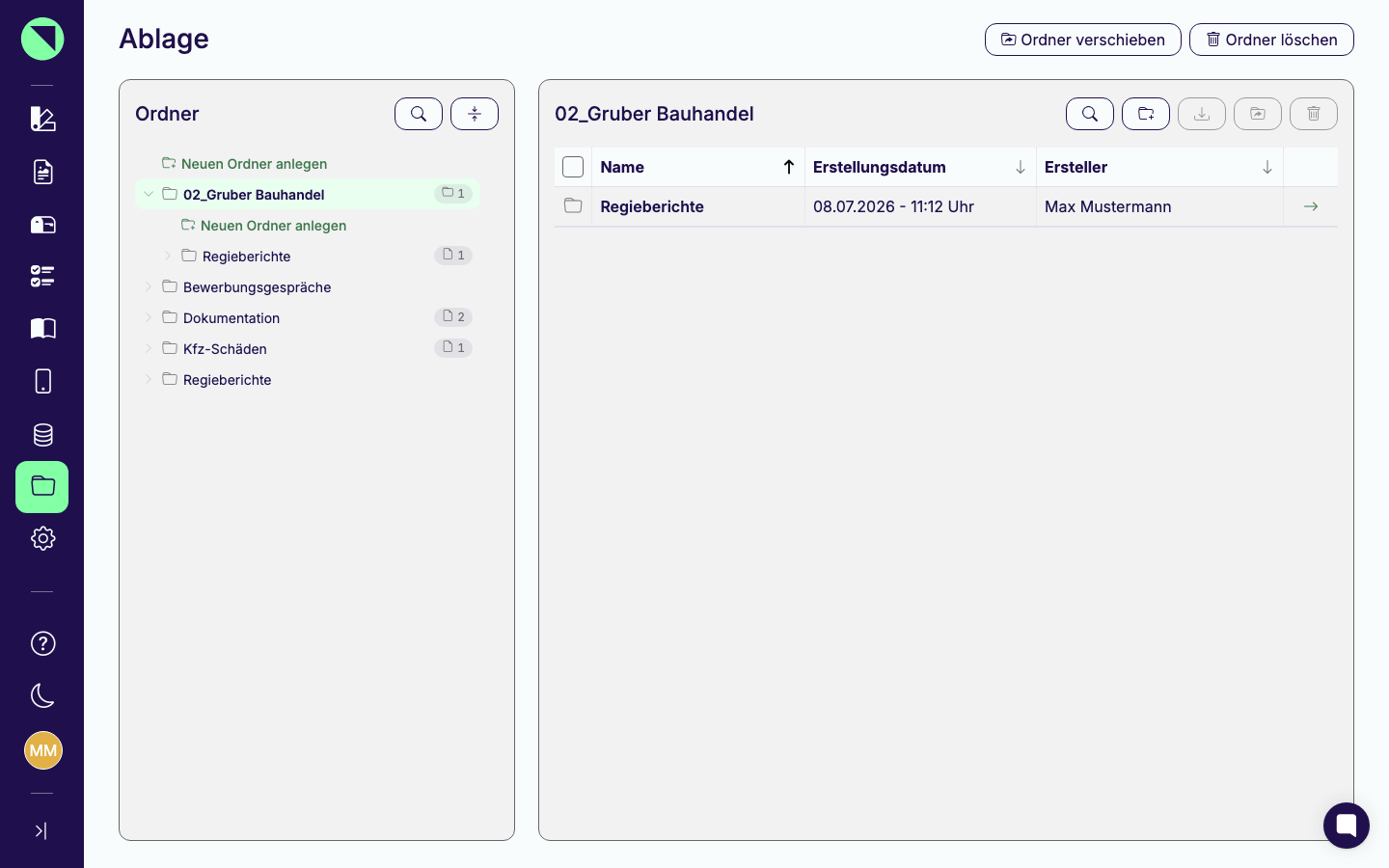The image size is (1389, 868).
Task: Collapse all folders in Ordner panel
Action: 475,114
